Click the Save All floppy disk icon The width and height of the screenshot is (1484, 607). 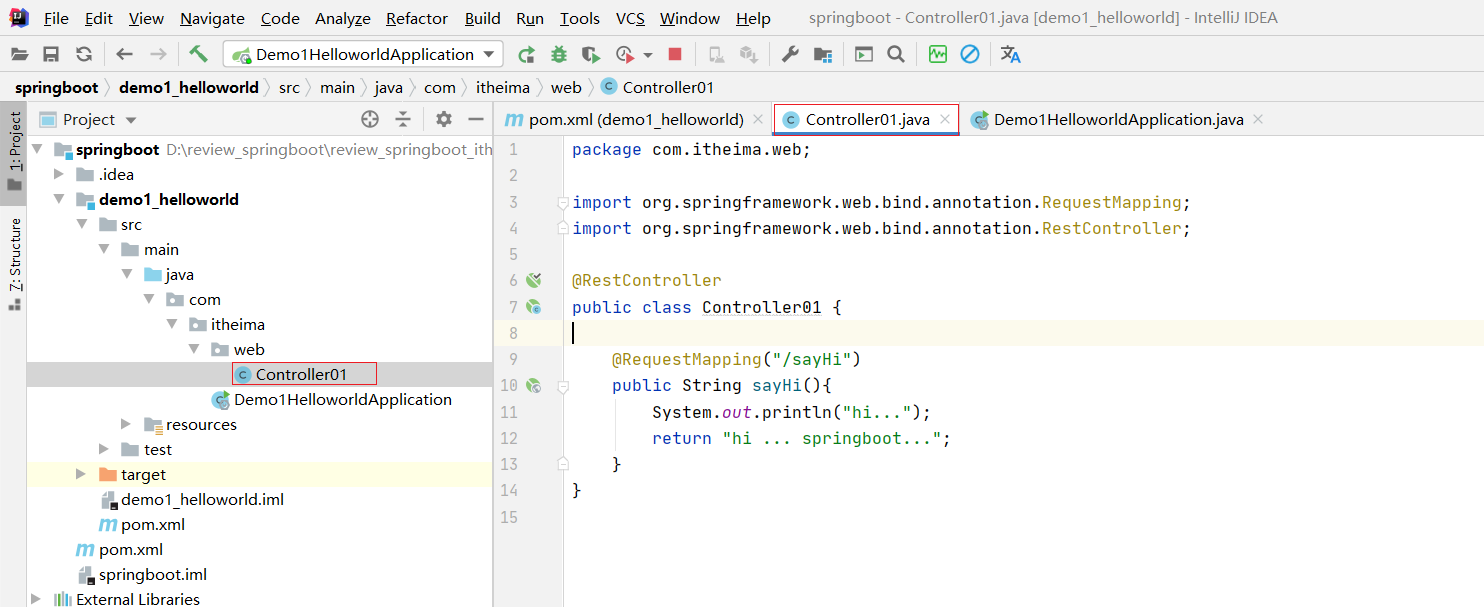coord(51,54)
